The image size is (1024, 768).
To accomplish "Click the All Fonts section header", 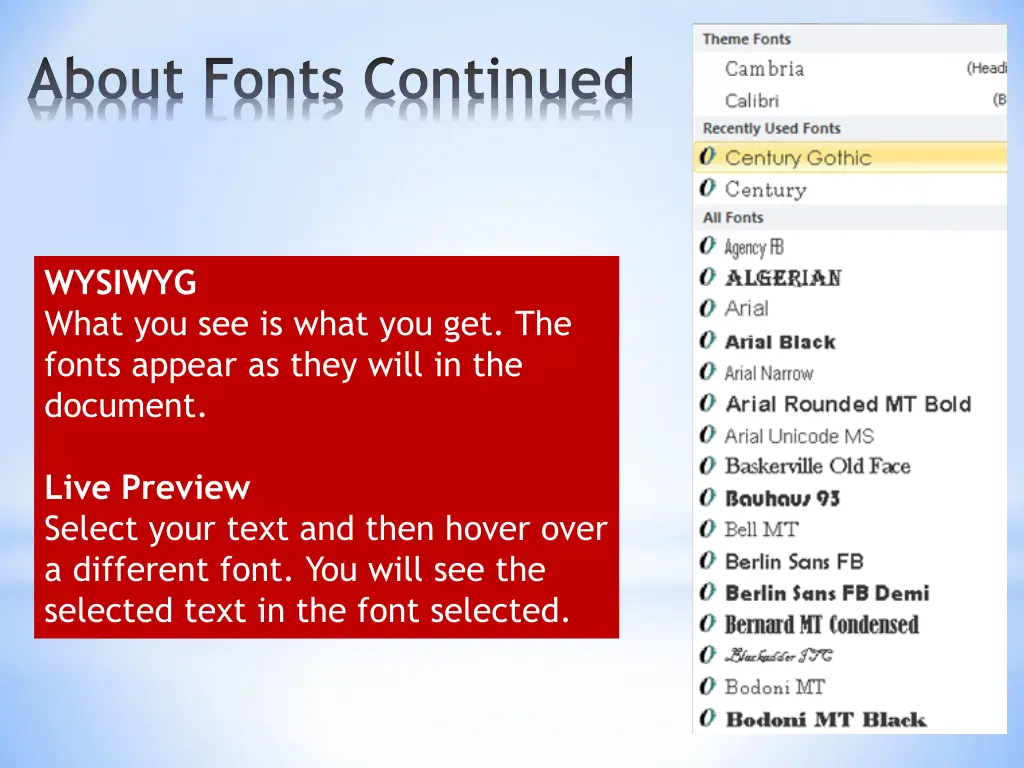I will (x=733, y=217).
